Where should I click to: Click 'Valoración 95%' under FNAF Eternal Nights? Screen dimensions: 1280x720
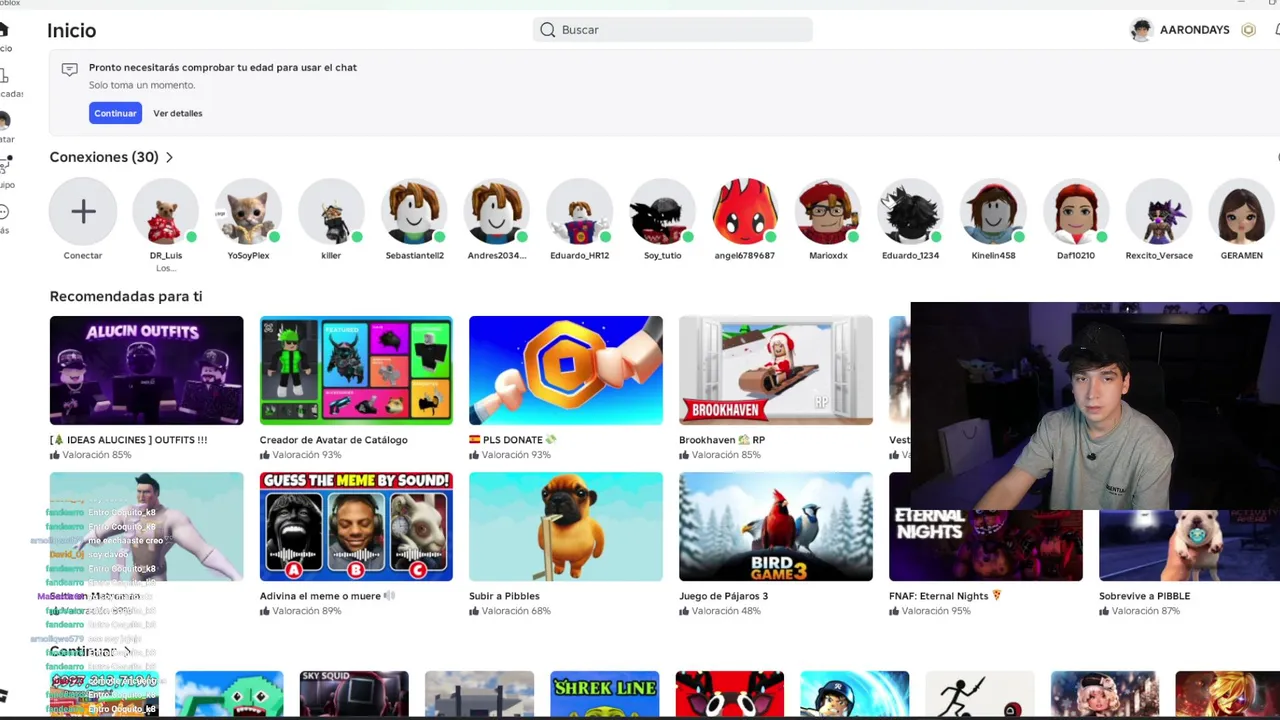(x=936, y=611)
